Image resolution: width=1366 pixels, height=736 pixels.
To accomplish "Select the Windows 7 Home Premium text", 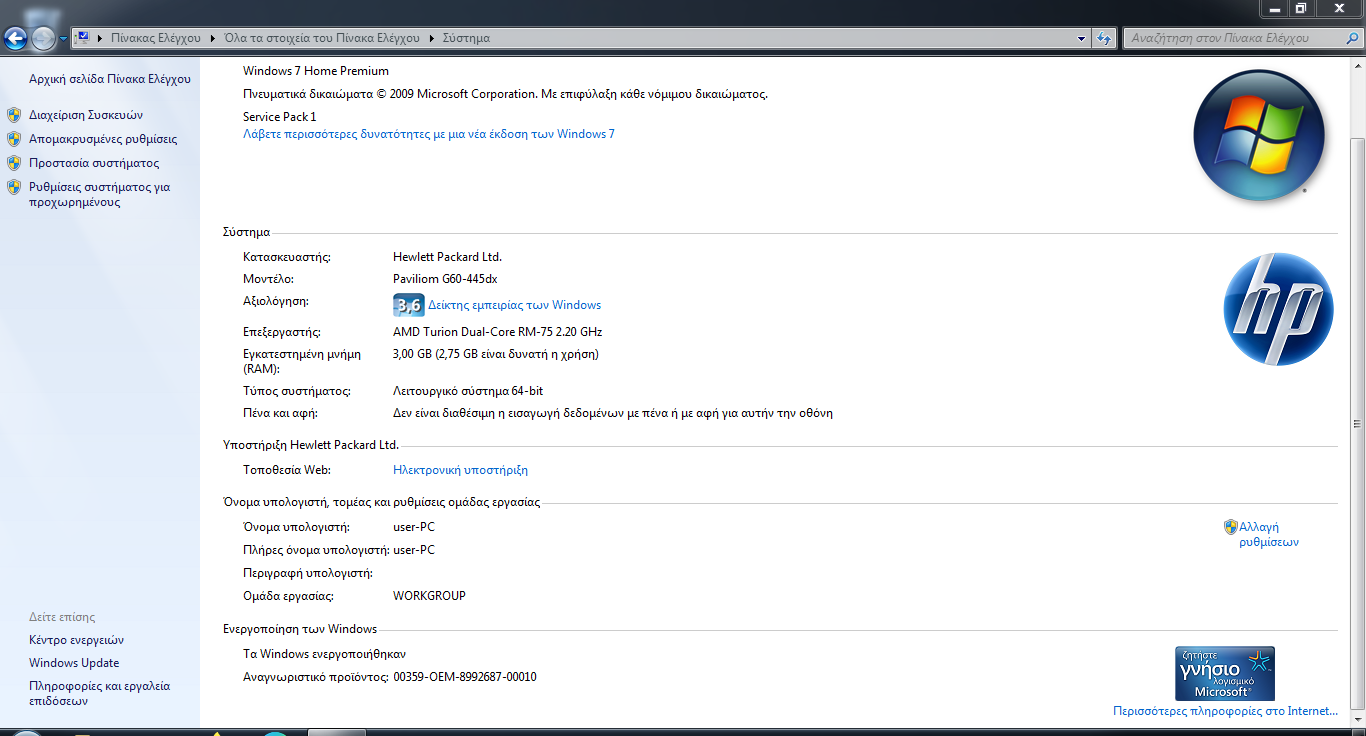I will pyautogui.click(x=316, y=71).
